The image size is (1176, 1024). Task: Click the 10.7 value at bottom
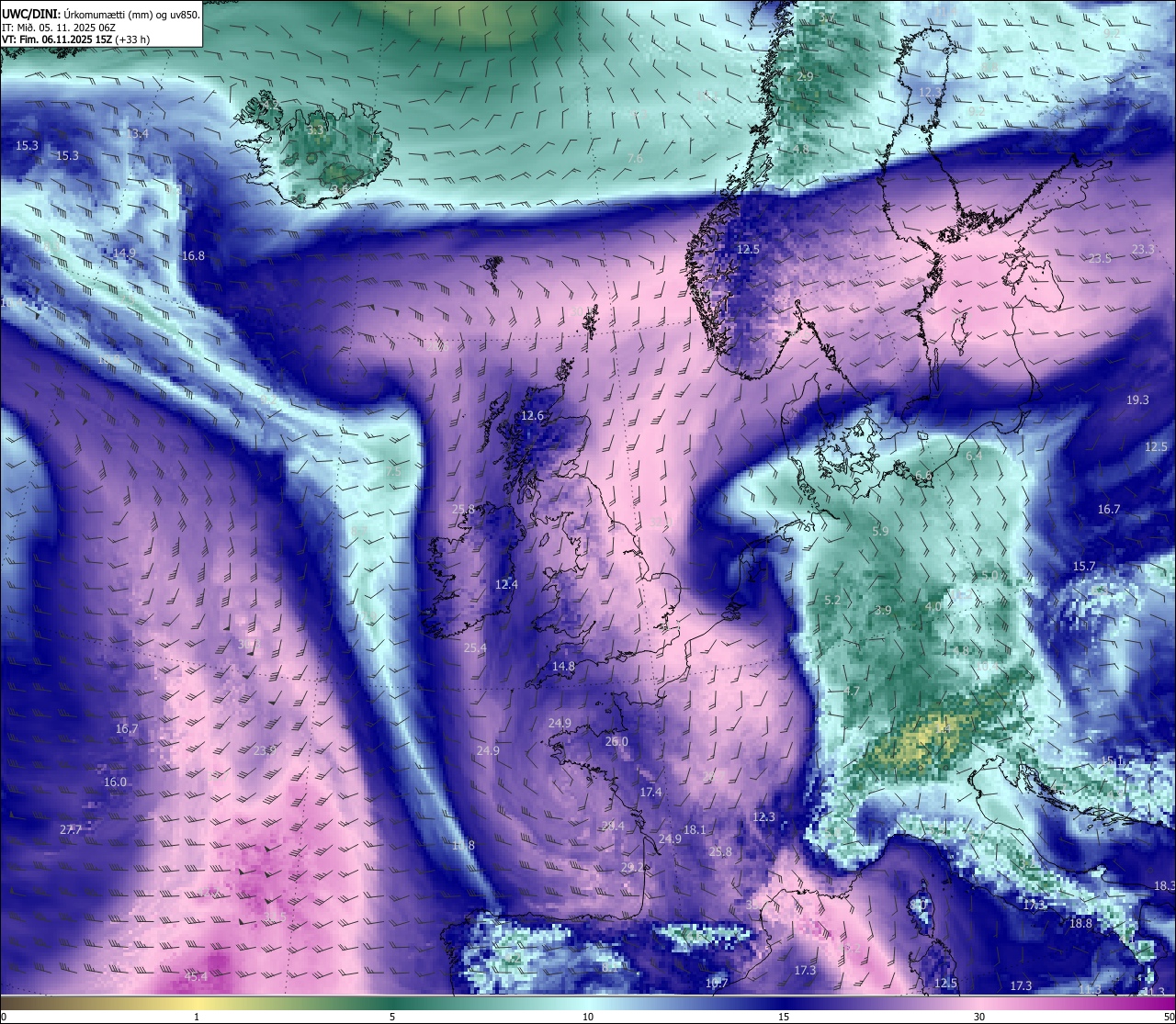[717, 984]
